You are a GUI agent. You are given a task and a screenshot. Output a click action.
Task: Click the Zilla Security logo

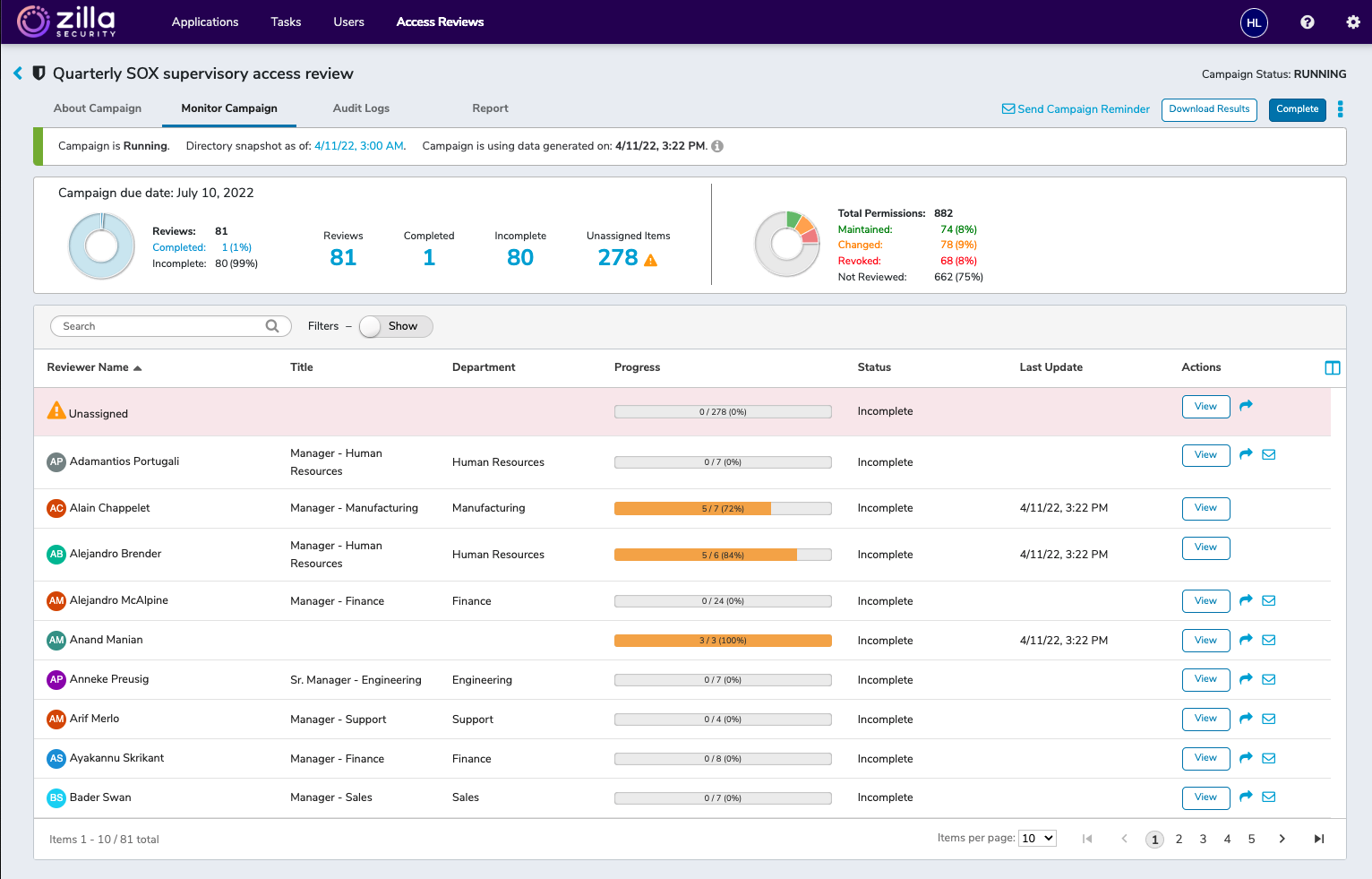[x=66, y=22]
